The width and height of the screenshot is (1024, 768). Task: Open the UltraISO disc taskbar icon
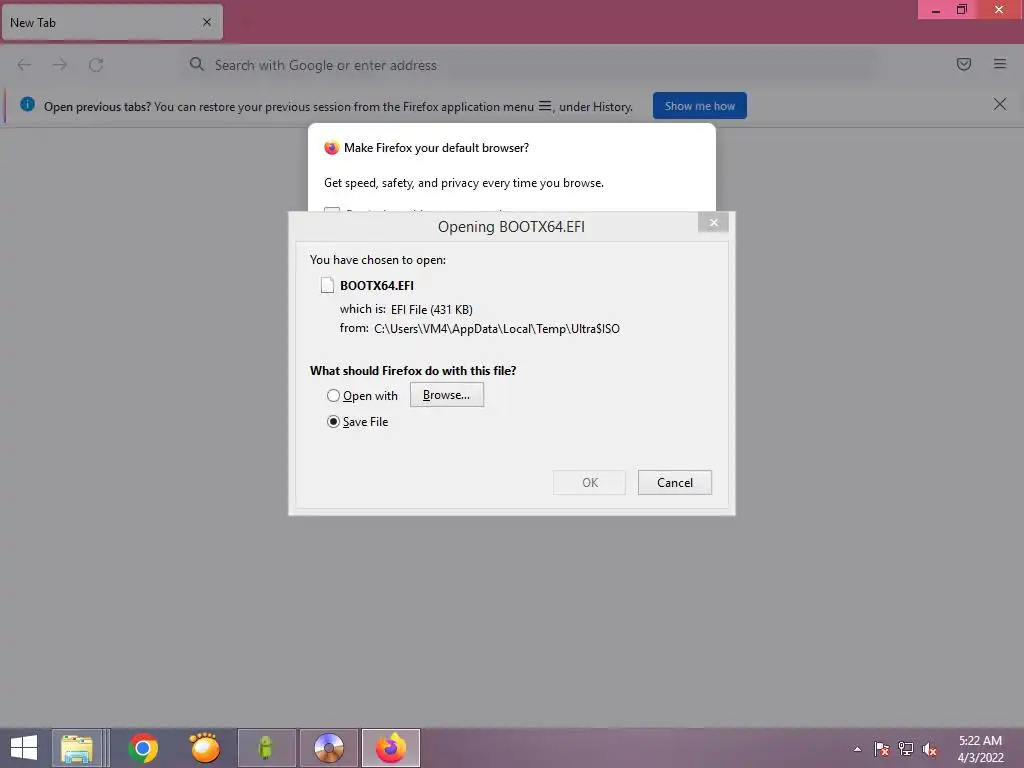tap(328, 748)
